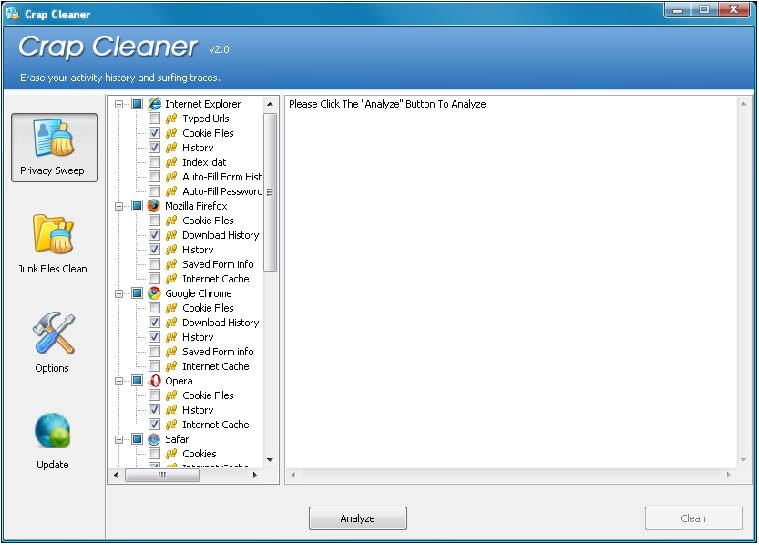
Task: Click tree list scroll right arrow
Action: (x=255, y=475)
